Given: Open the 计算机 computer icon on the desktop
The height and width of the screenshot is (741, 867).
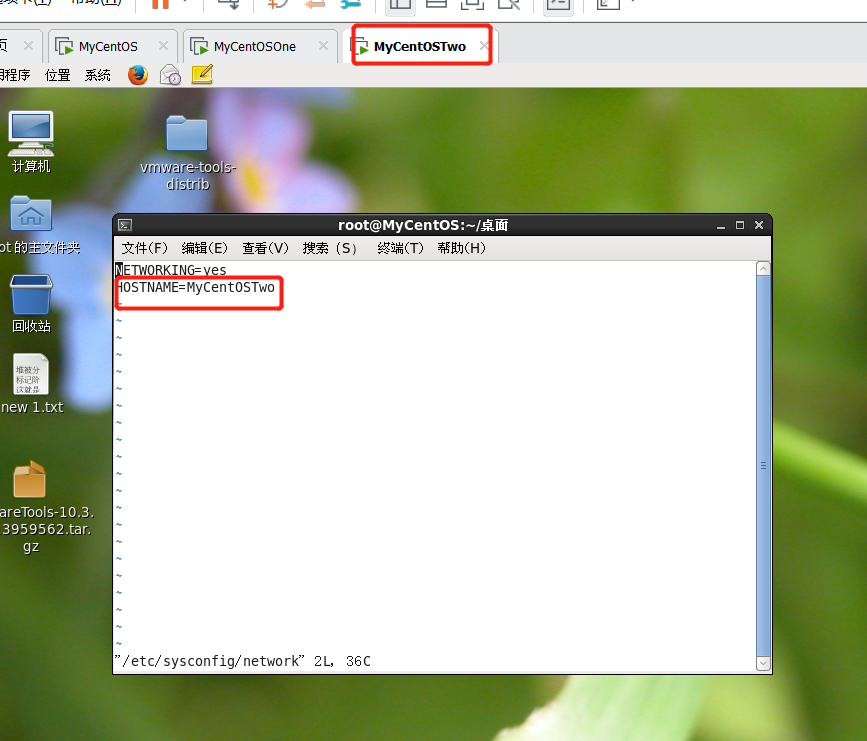Looking at the screenshot, I should tap(30, 130).
